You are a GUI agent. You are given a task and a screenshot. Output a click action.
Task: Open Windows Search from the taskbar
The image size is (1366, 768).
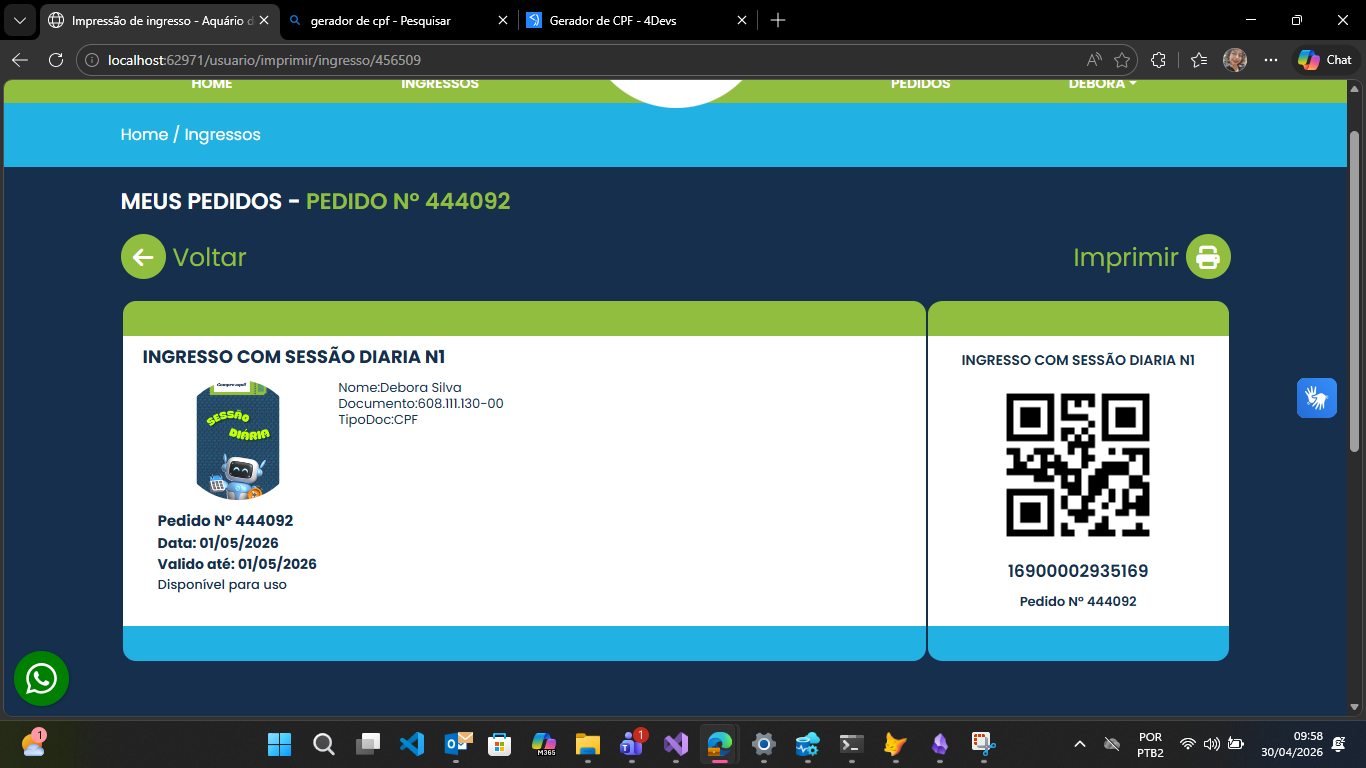(324, 744)
